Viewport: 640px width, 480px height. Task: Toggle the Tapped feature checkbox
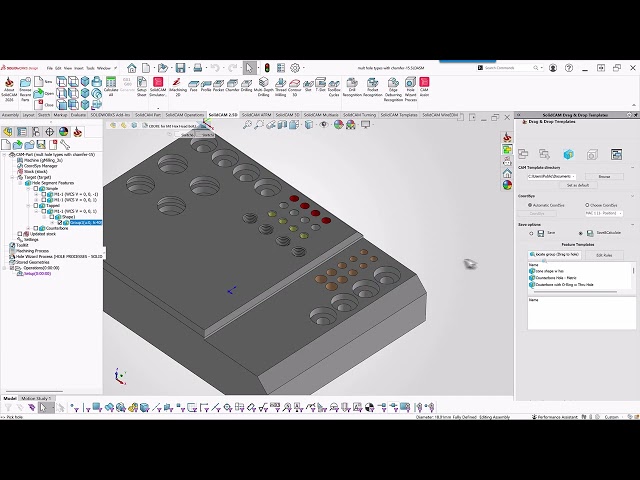36,206
